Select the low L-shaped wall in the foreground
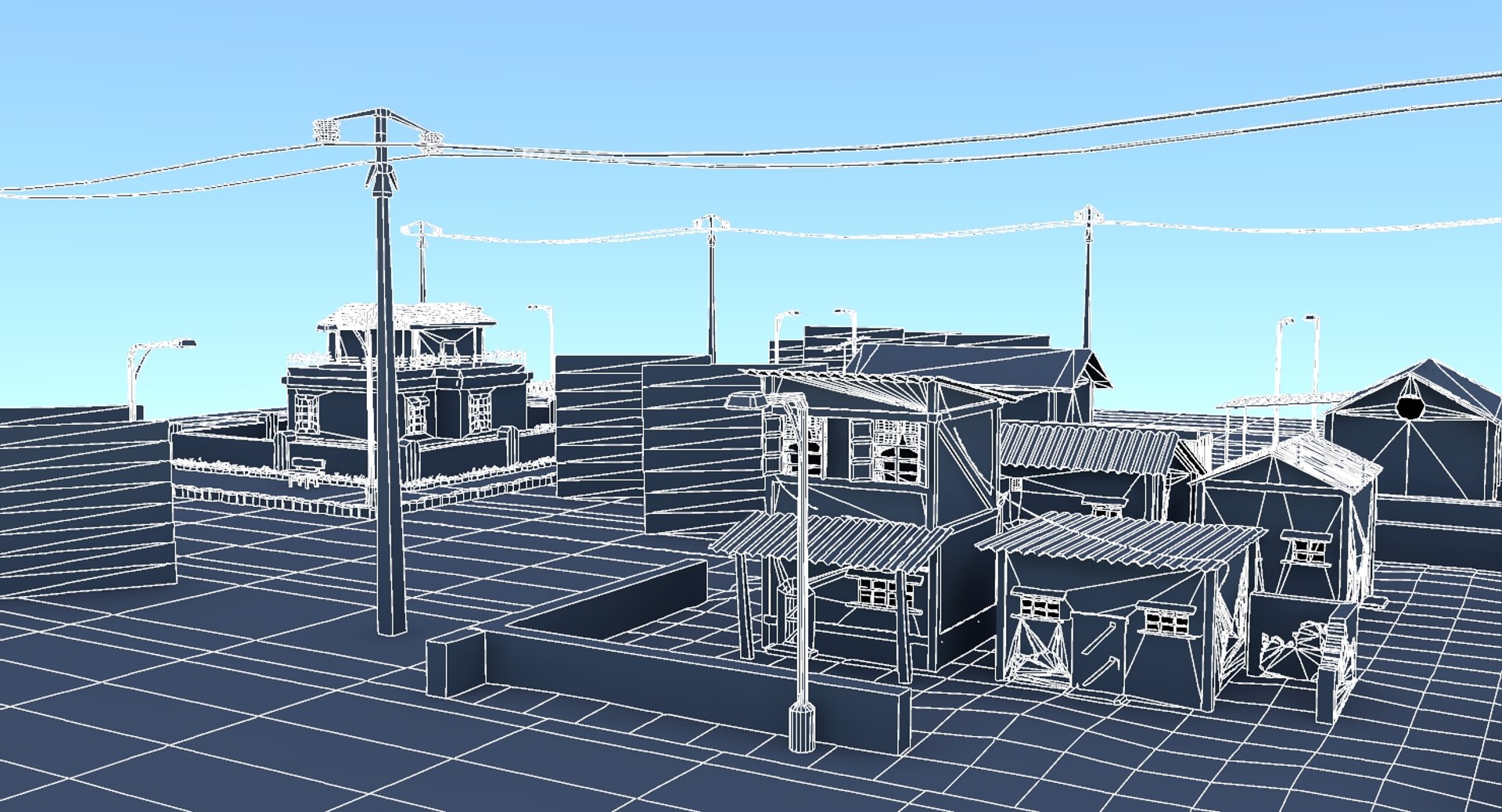Image resolution: width=1502 pixels, height=812 pixels. tap(669, 657)
